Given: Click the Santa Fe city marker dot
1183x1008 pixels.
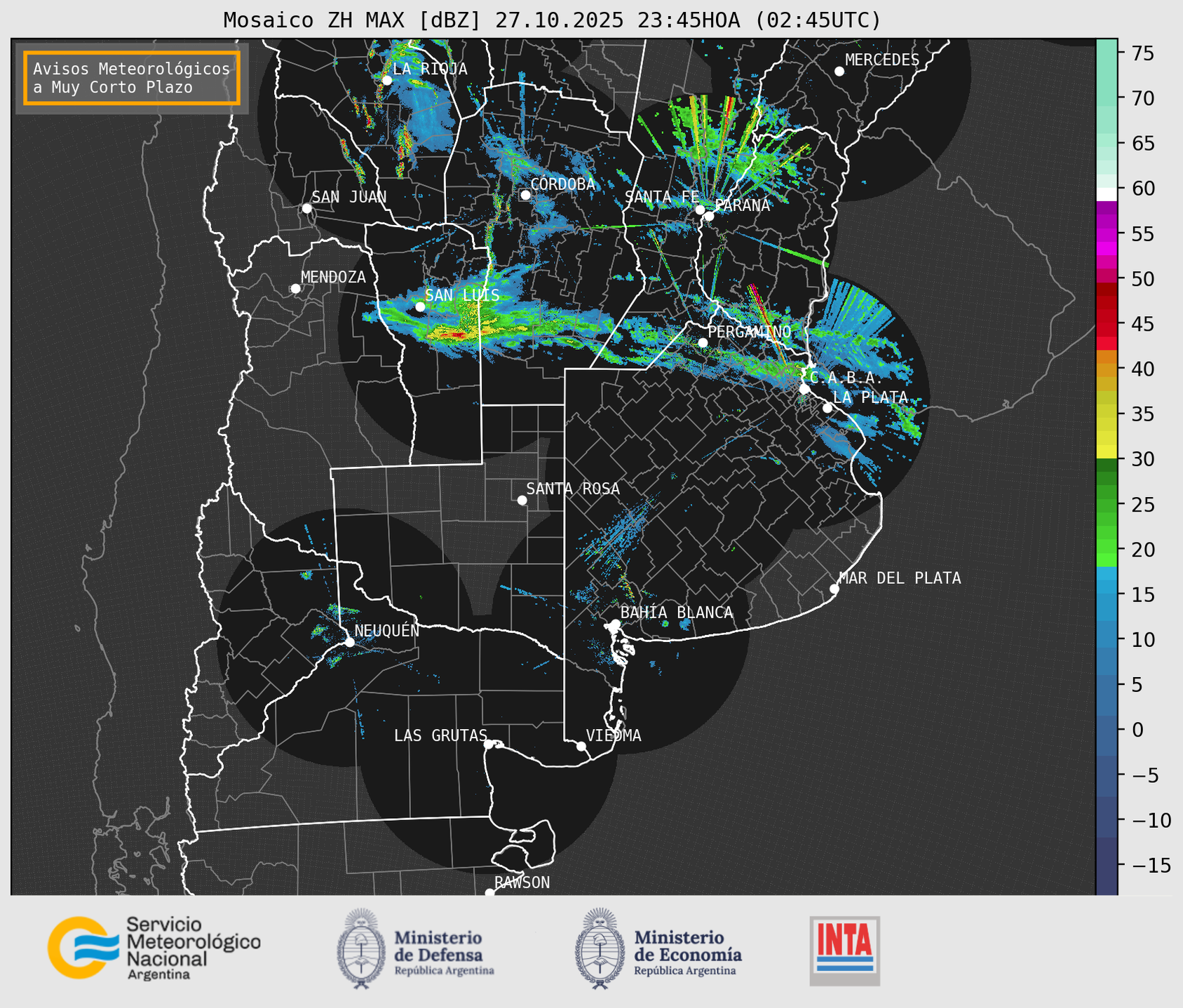Looking at the screenshot, I should coord(700,210).
